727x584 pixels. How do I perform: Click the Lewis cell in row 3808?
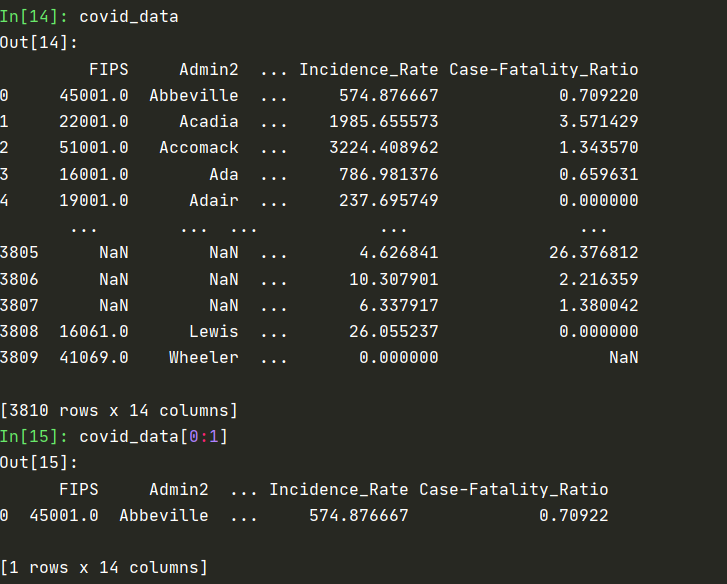pyautogui.click(x=213, y=331)
